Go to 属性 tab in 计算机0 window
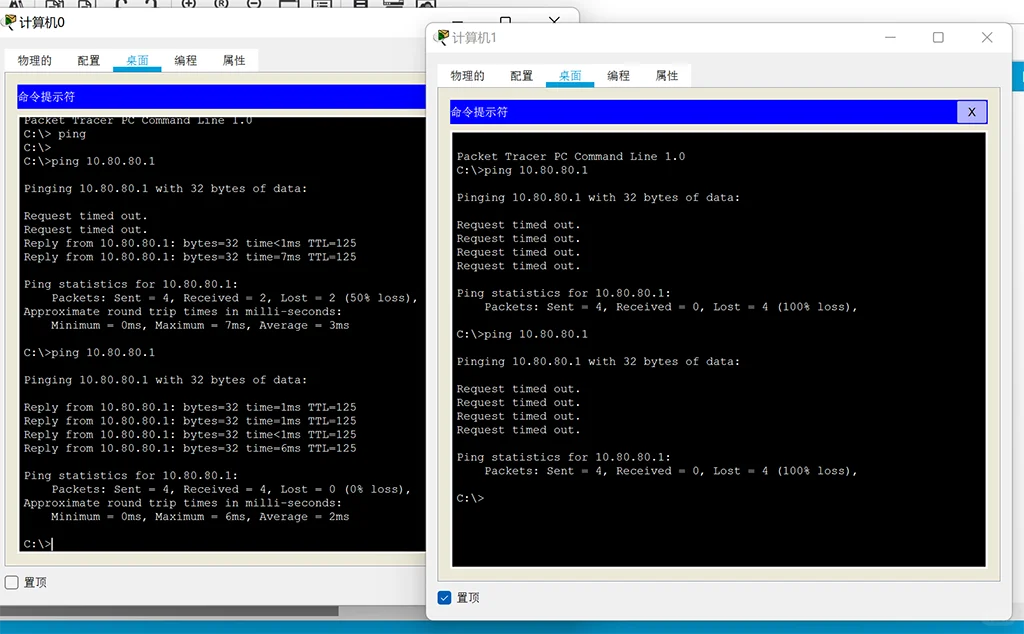 pos(234,60)
